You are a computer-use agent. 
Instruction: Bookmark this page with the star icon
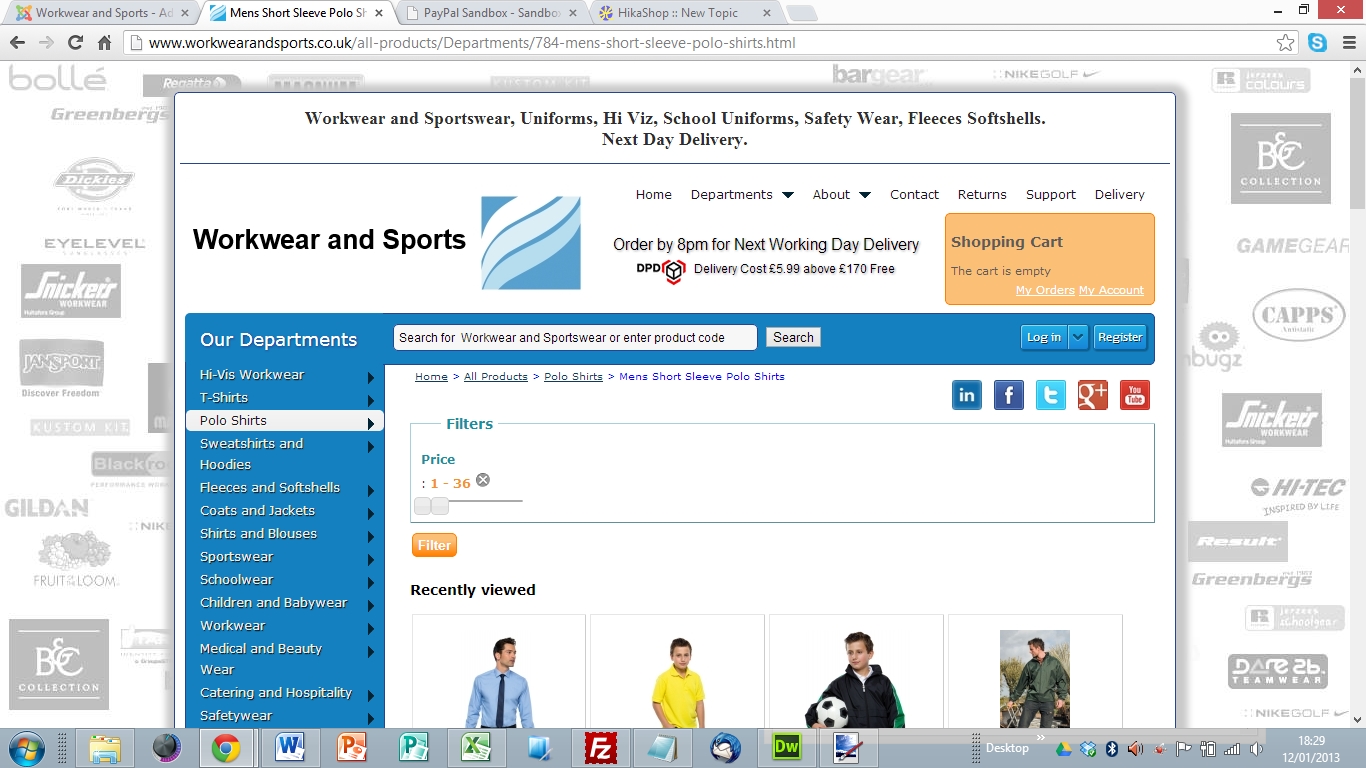(x=1286, y=43)
